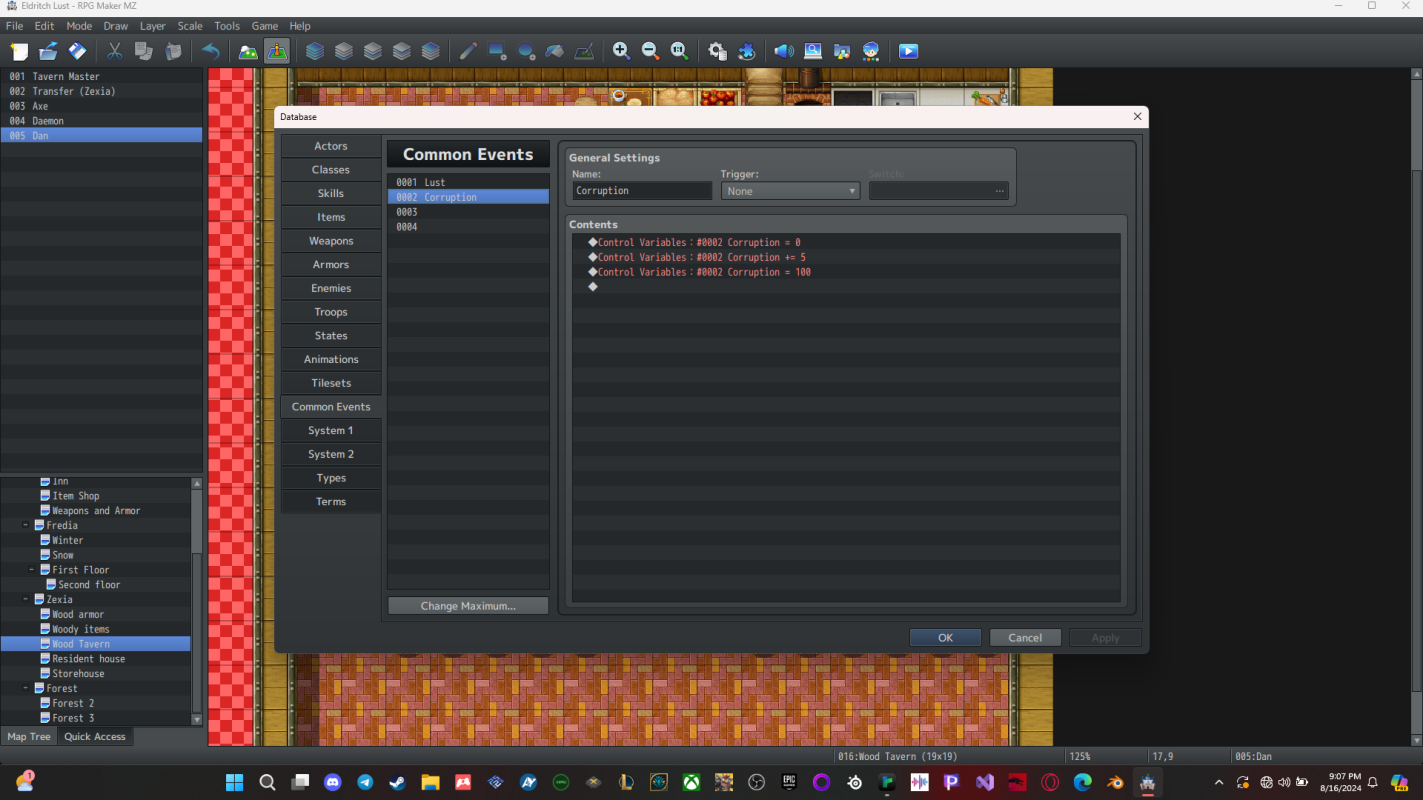Screen dimensions: 1423x800
Task: Switch to Event edit mode icon
Action: coord(277,51)
